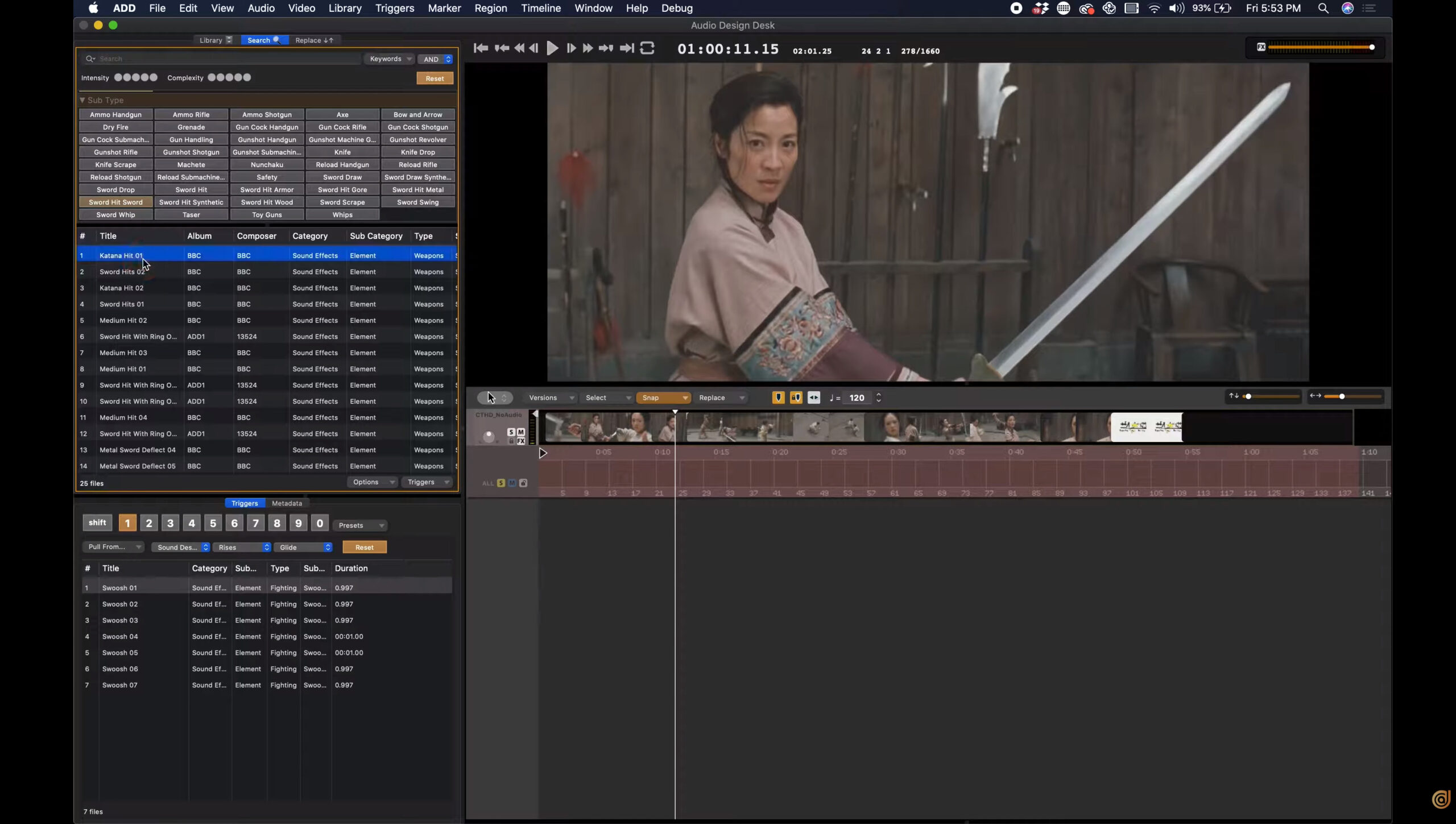The width and height of the screenshot is (1456, 824).
Task: Change the Rises type selector
Action: [x=242, y=547]
